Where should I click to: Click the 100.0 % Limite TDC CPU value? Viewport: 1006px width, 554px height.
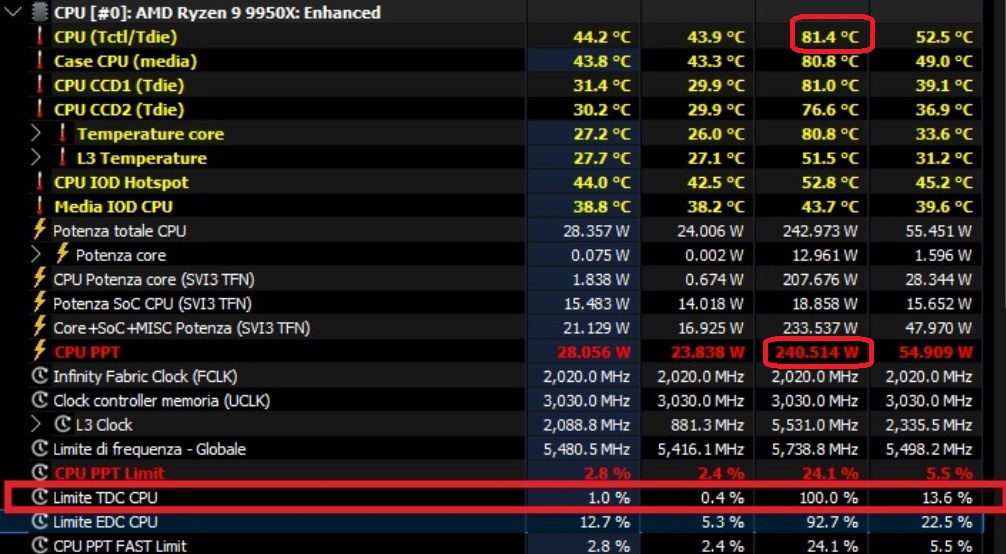[828, 498]
